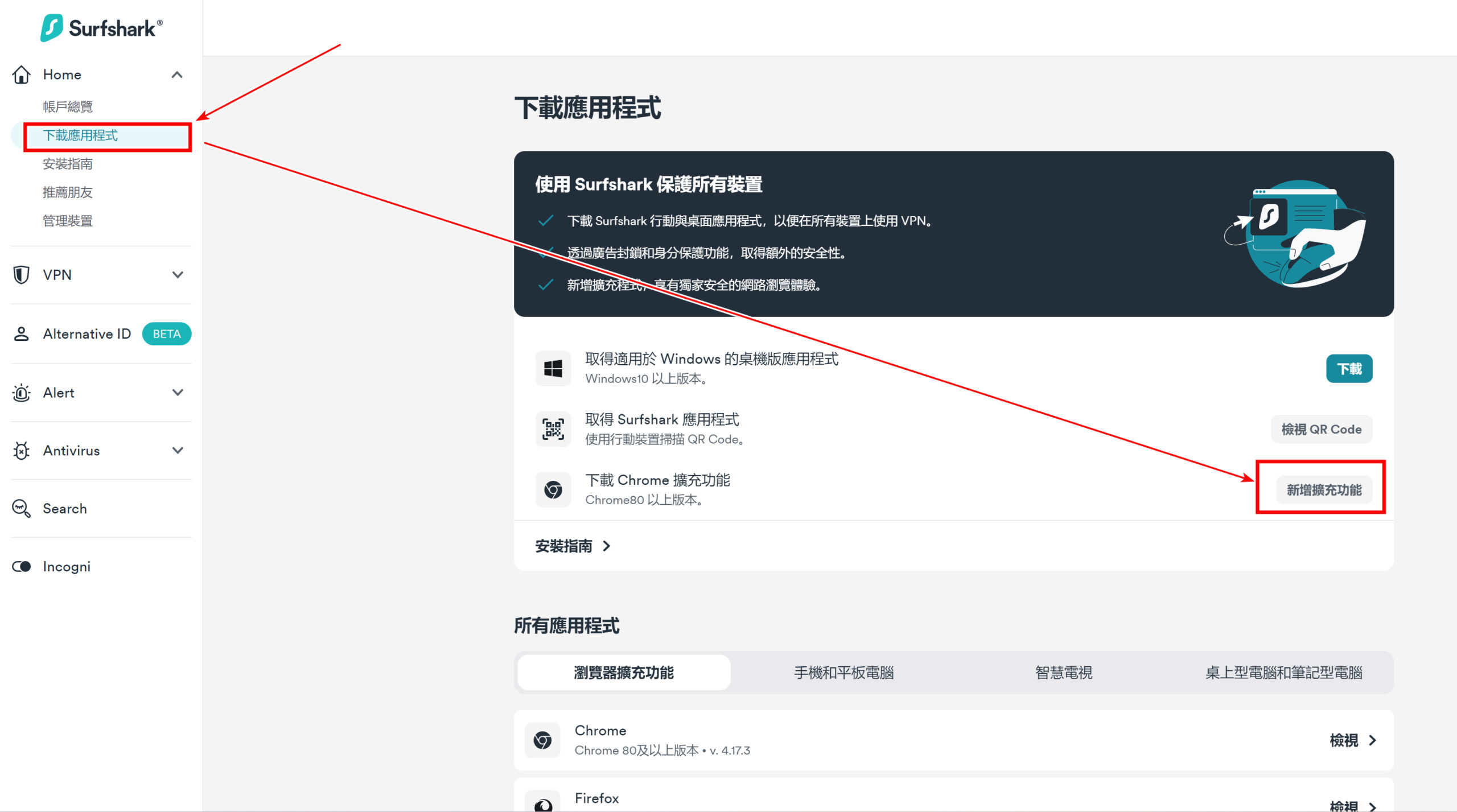Click 取得適用於 Windows 的桌機版應用程式 text
The width and height of the screenshot is (1457, 812).
(712, 359)
